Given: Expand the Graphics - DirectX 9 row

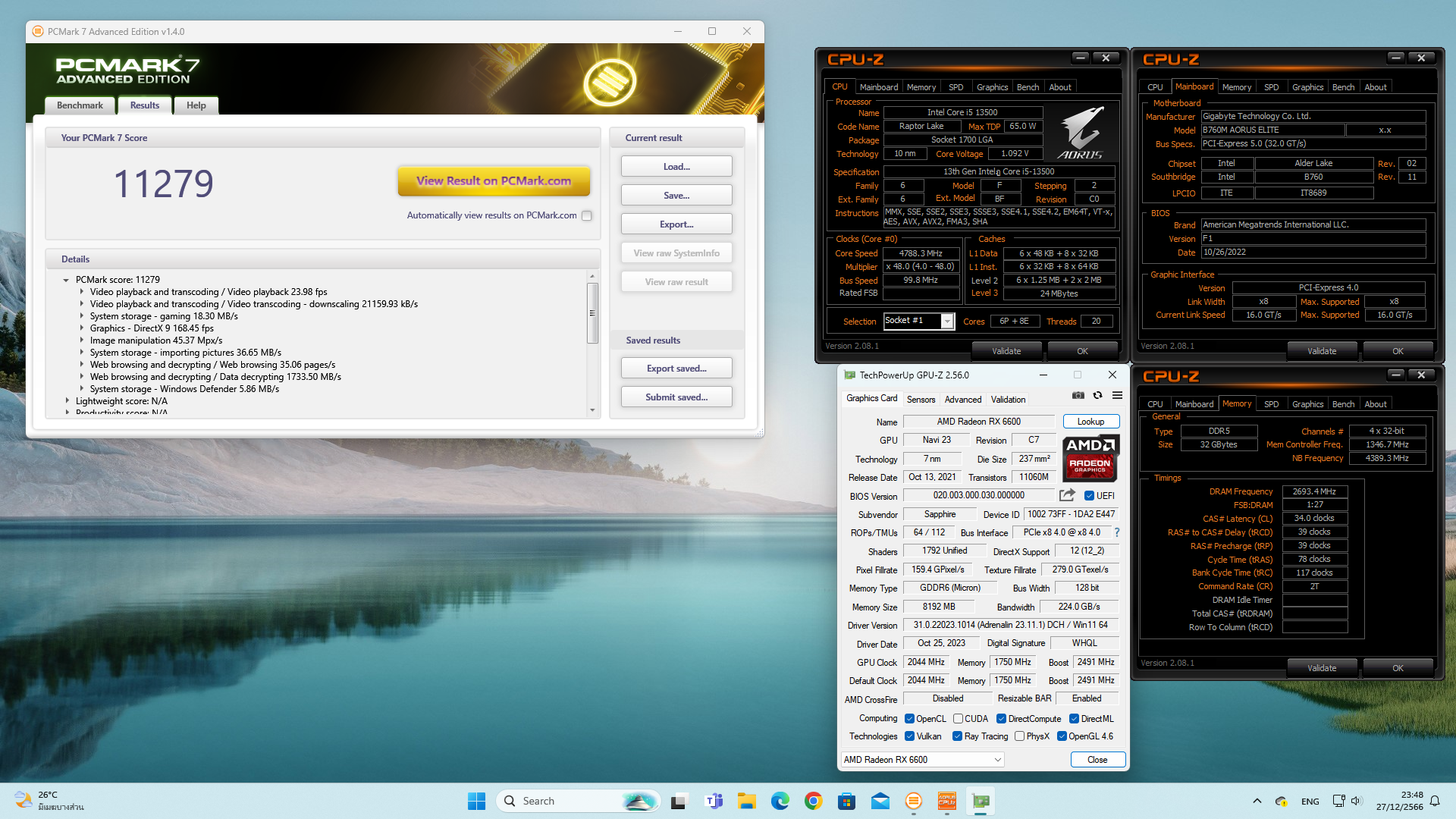Looking at the screenshot, I should [82, 328].
